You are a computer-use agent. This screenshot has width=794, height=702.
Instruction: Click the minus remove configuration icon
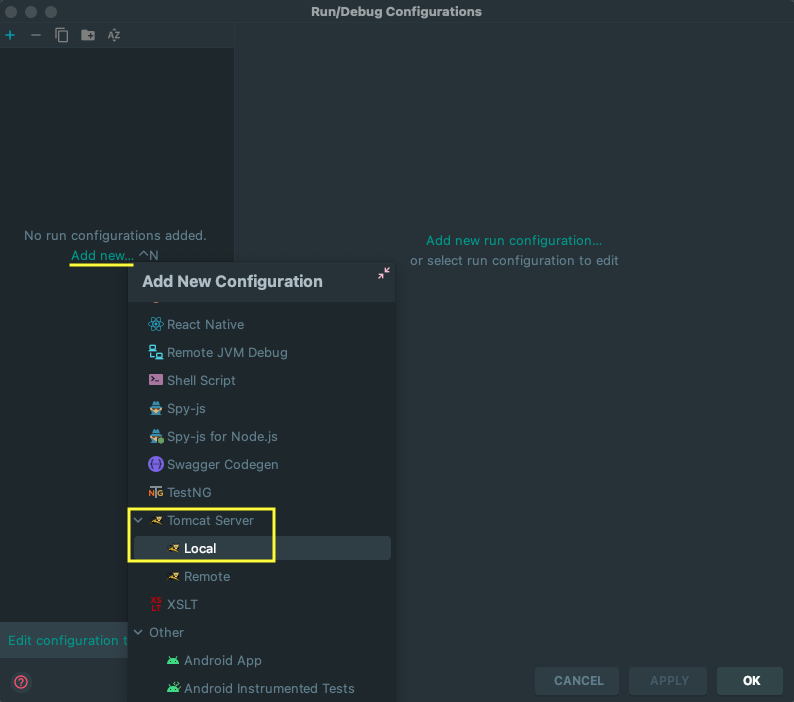pos(35,35)
